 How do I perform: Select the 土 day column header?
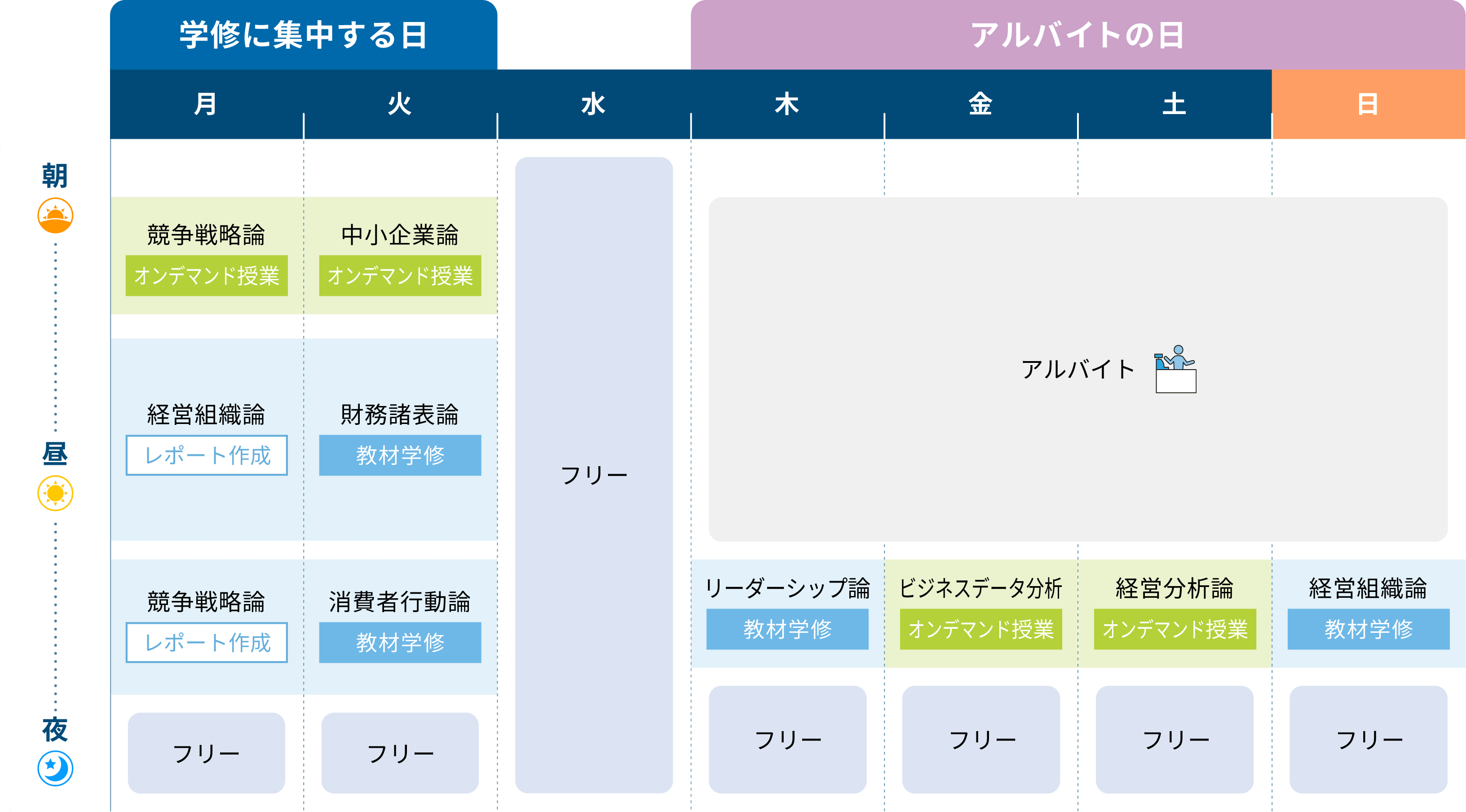point(1175,104)
